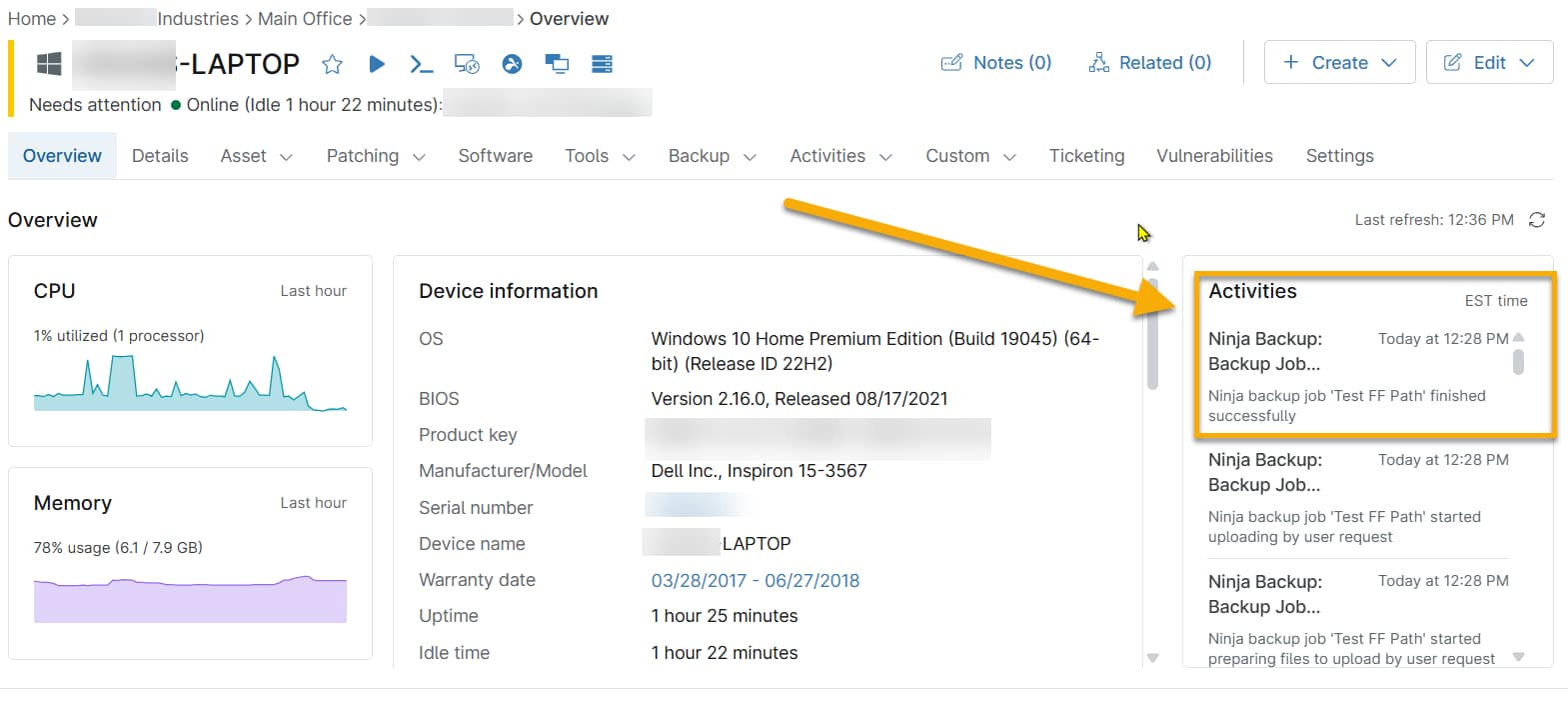Image resolution: width=1568 pixels, height=703 pixels.
Task: Open Related (0) items
Action: click(1150, 63)
